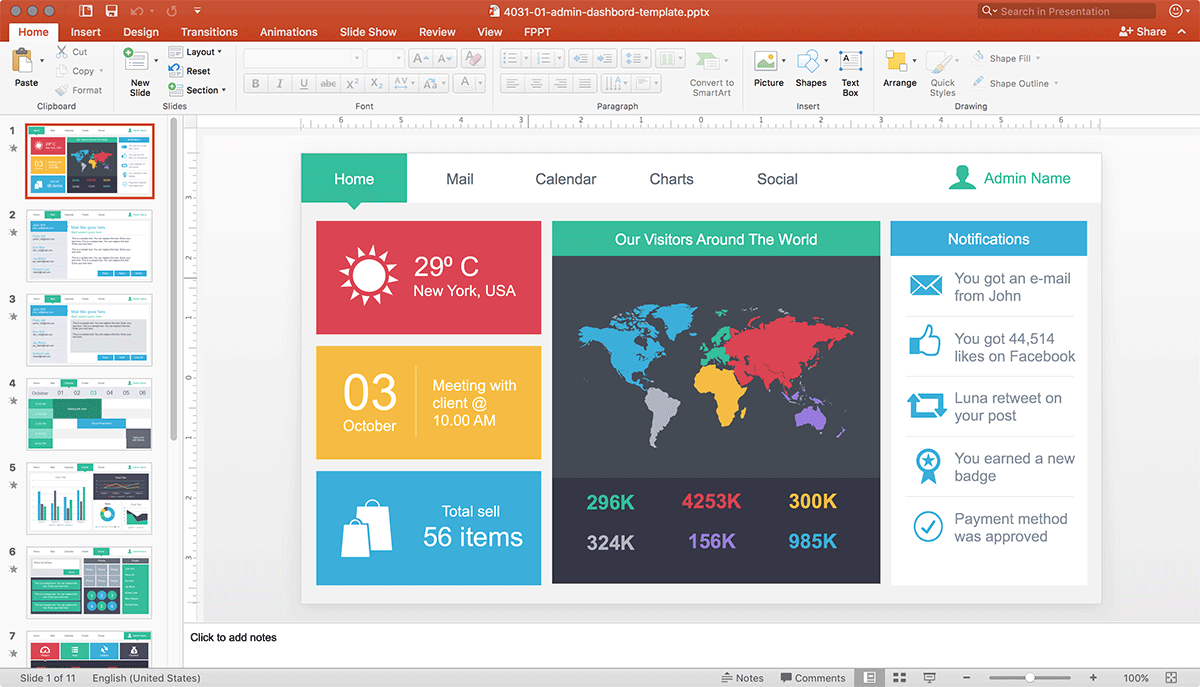The width and height of the screenshot is (1200, 687).
Task: Click the Facebook thumbs-up icon on slide
Action: 925,343
